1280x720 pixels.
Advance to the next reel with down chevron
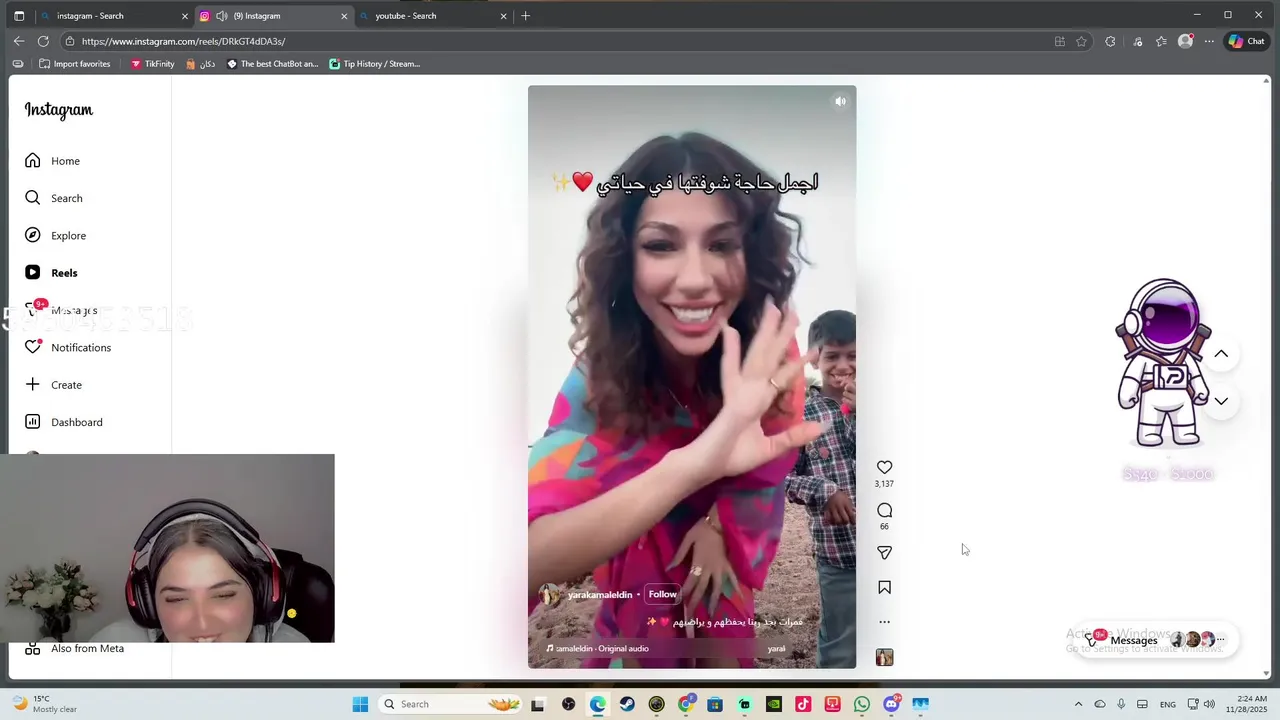[x=1221, y=401]
